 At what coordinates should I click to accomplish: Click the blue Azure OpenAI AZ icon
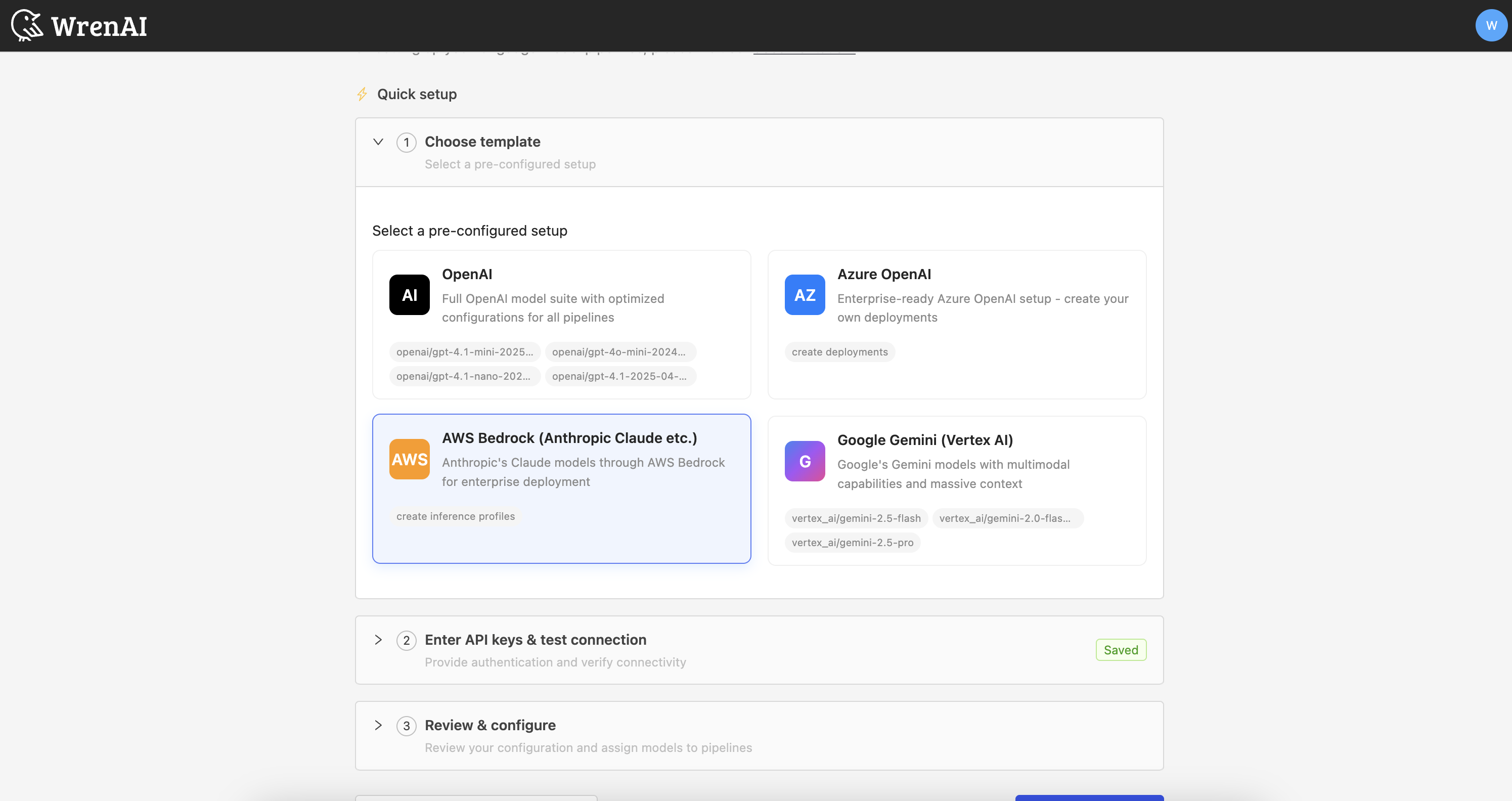pyautogui.click(x=804, y=295)
